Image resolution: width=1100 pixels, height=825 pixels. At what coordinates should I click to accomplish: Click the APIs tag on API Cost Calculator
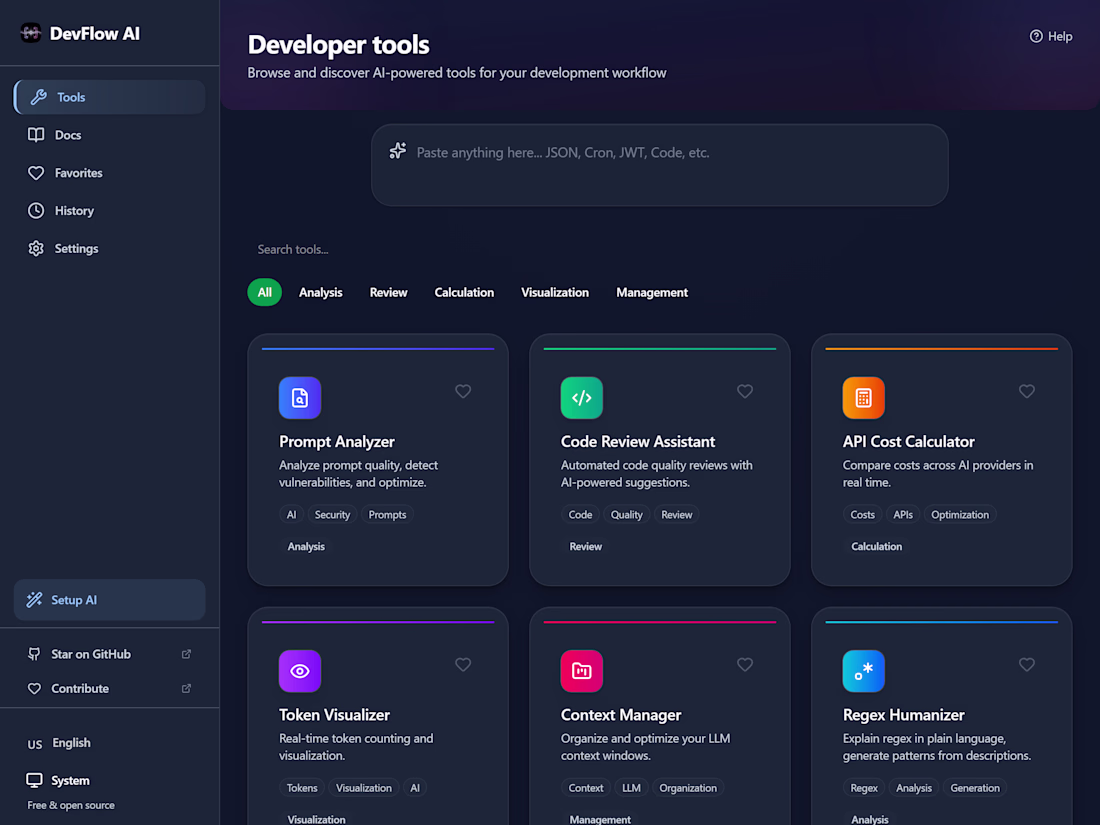903,515
